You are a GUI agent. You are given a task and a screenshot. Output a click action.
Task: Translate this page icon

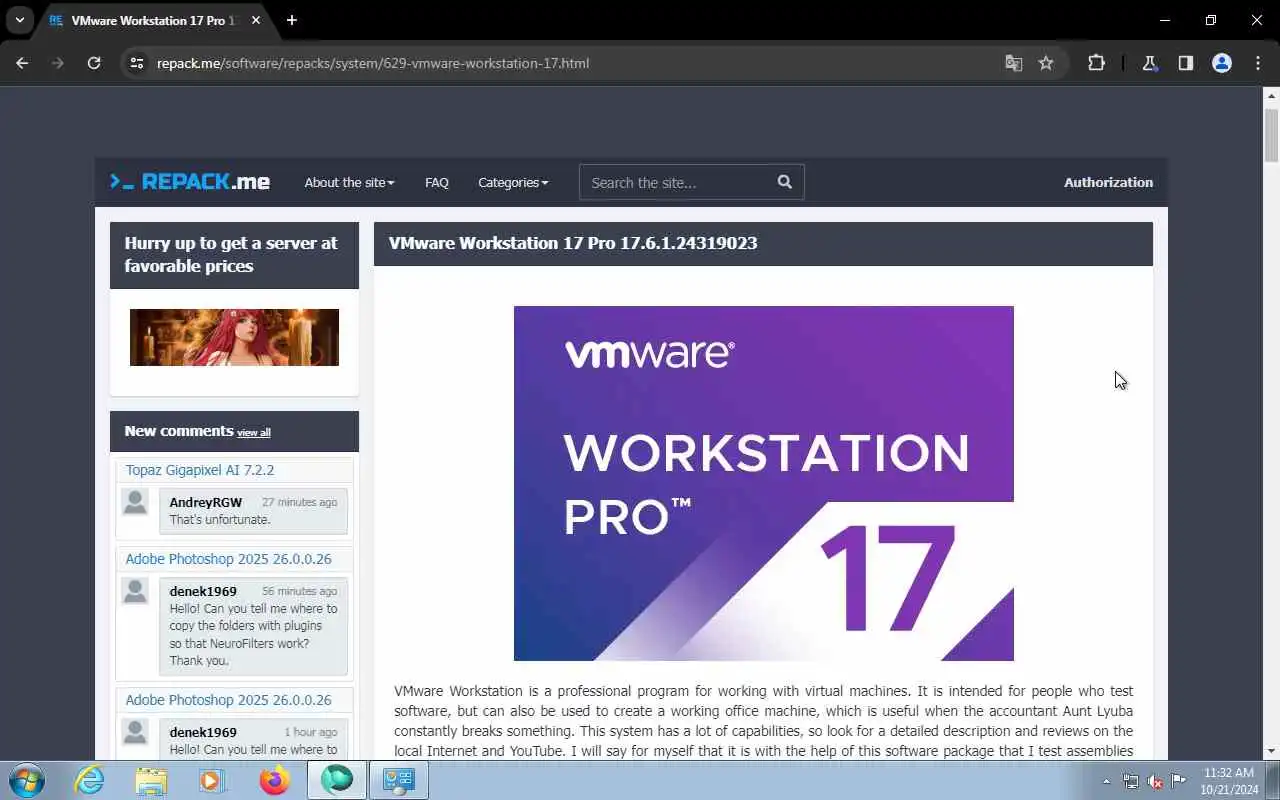1014,63
